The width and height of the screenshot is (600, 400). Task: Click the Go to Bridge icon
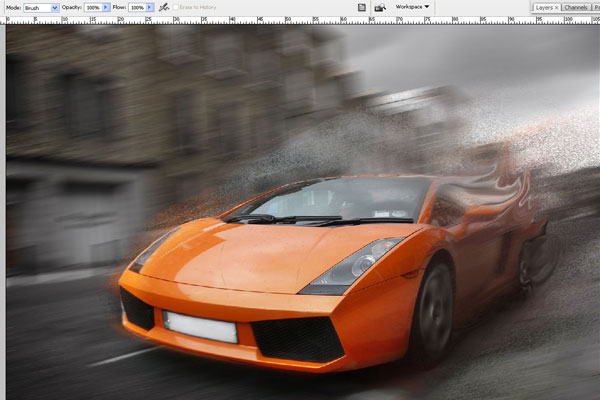(380, 7)
